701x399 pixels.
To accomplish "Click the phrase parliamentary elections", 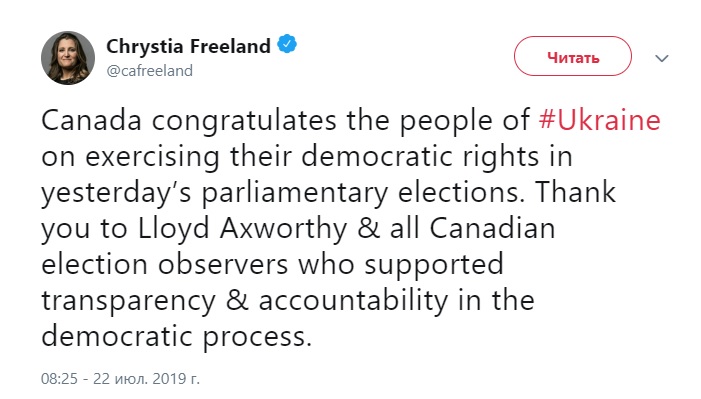I will click(364, 193).
